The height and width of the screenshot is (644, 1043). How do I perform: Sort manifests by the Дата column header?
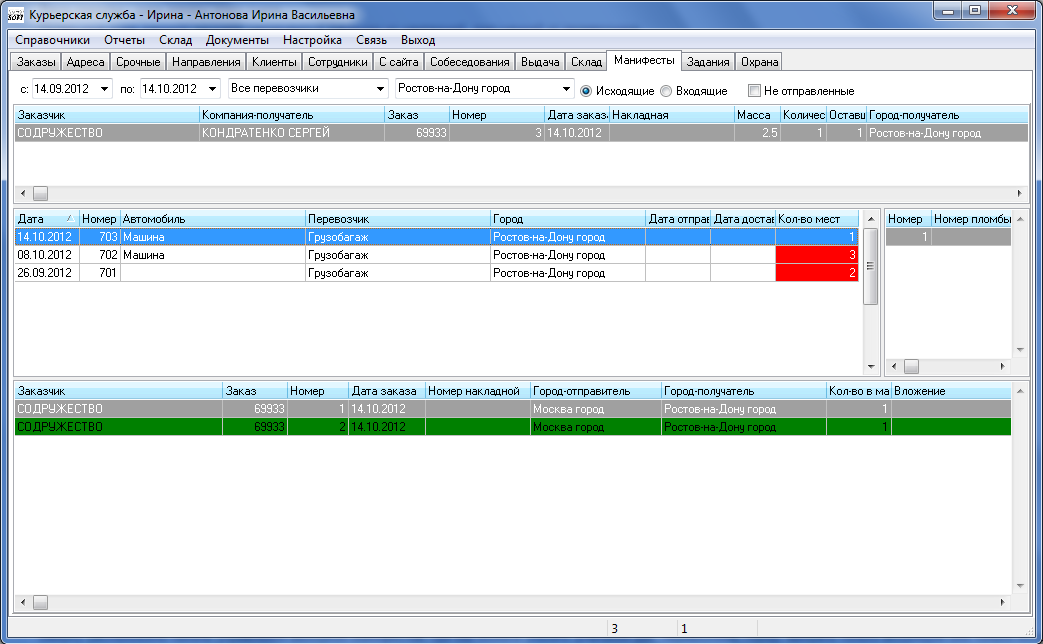[x=47, y=219]
